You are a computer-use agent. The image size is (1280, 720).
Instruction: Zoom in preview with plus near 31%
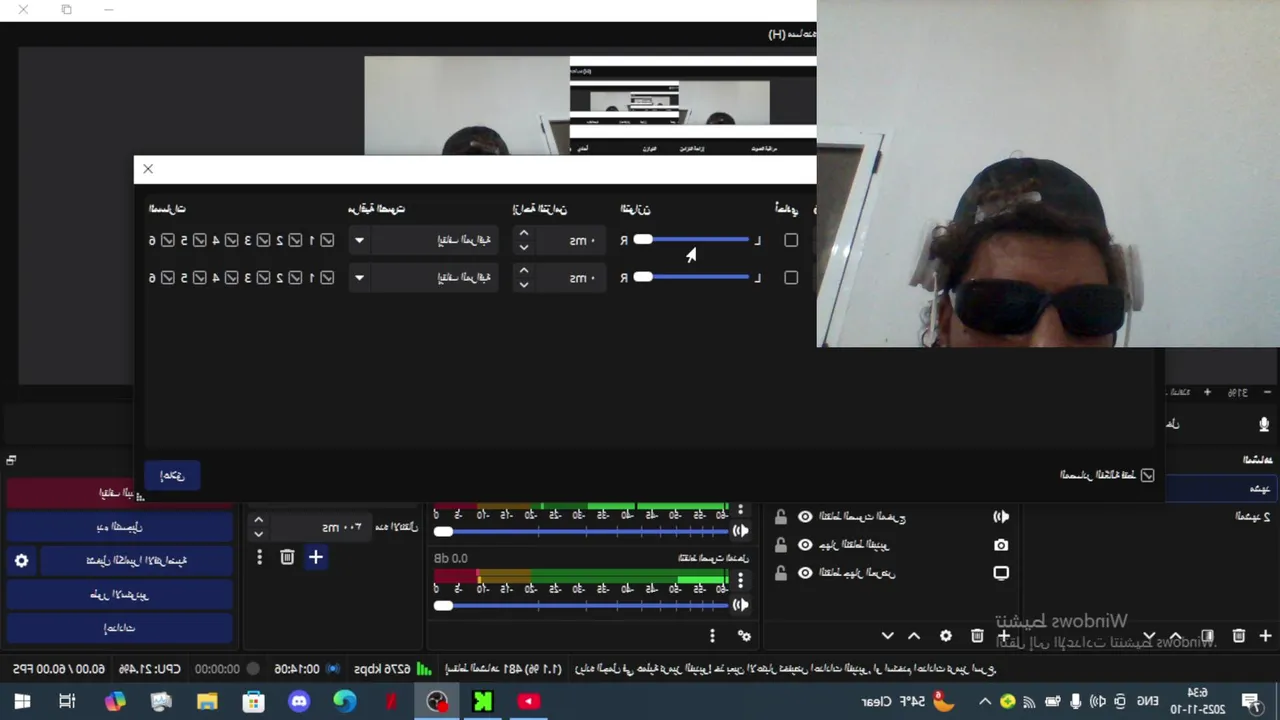[1207, 393]
